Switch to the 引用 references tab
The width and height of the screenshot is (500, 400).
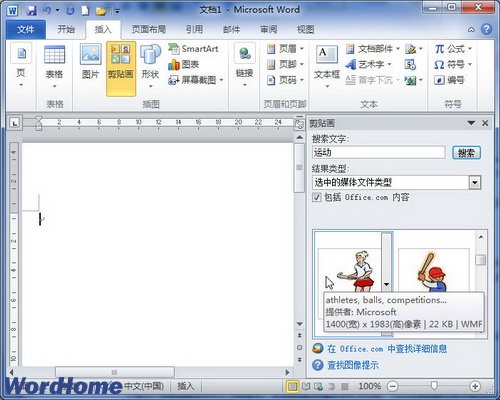tap(194, 30)
